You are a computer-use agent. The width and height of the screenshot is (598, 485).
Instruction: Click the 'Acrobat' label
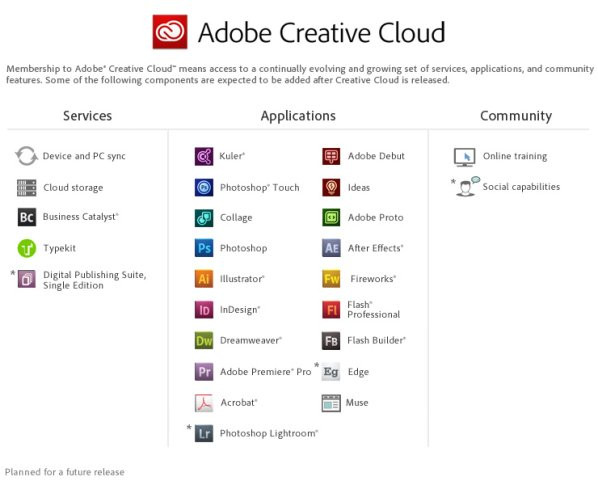(x=239, y=402)
